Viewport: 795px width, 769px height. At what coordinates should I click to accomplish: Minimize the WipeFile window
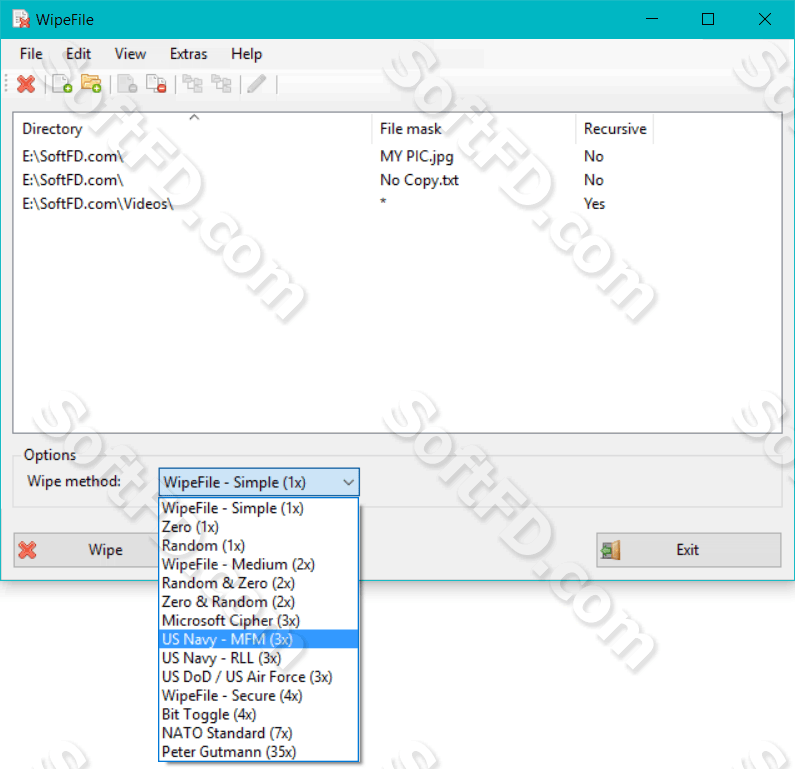[x=652, y=19]
